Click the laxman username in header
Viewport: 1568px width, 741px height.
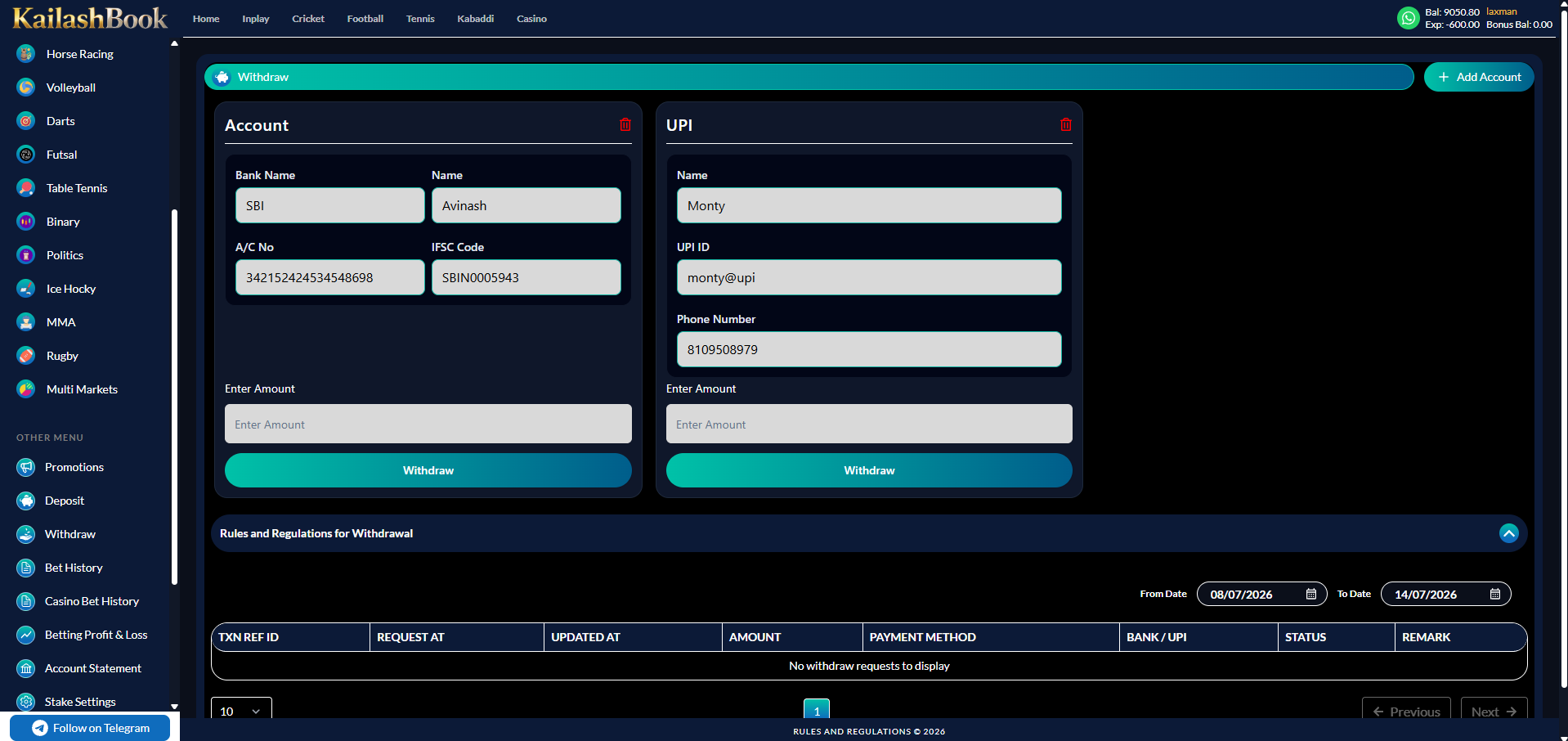(1502, 11)
